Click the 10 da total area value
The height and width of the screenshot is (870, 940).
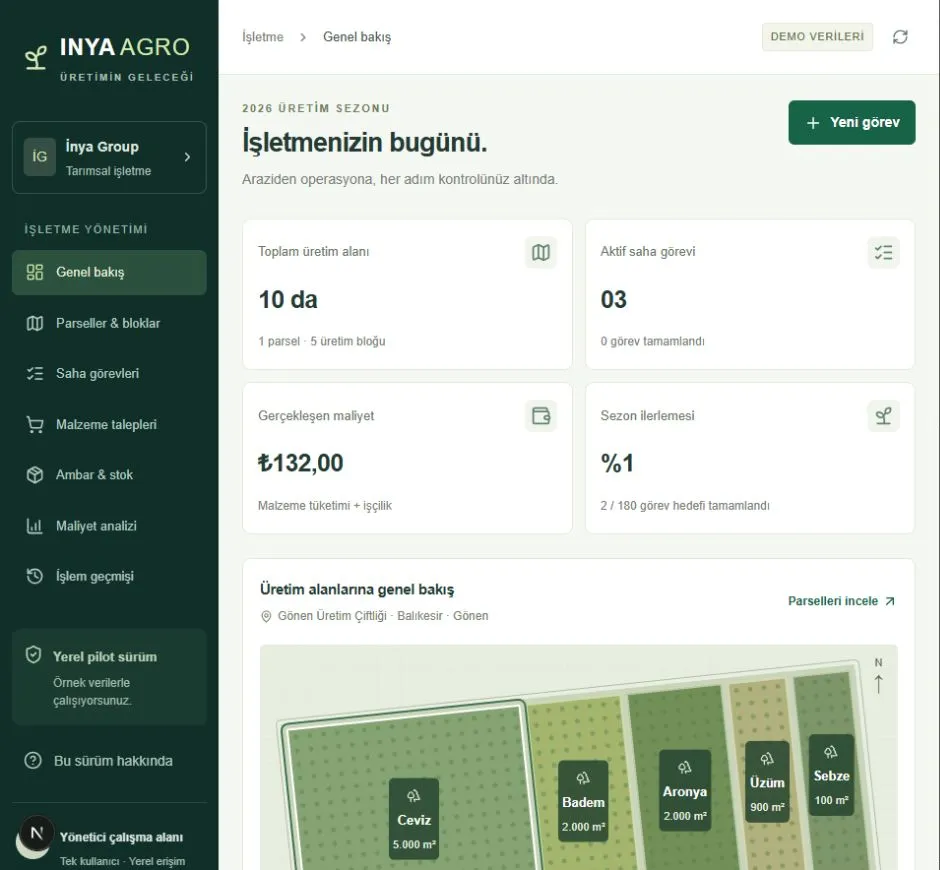(288, 300)
